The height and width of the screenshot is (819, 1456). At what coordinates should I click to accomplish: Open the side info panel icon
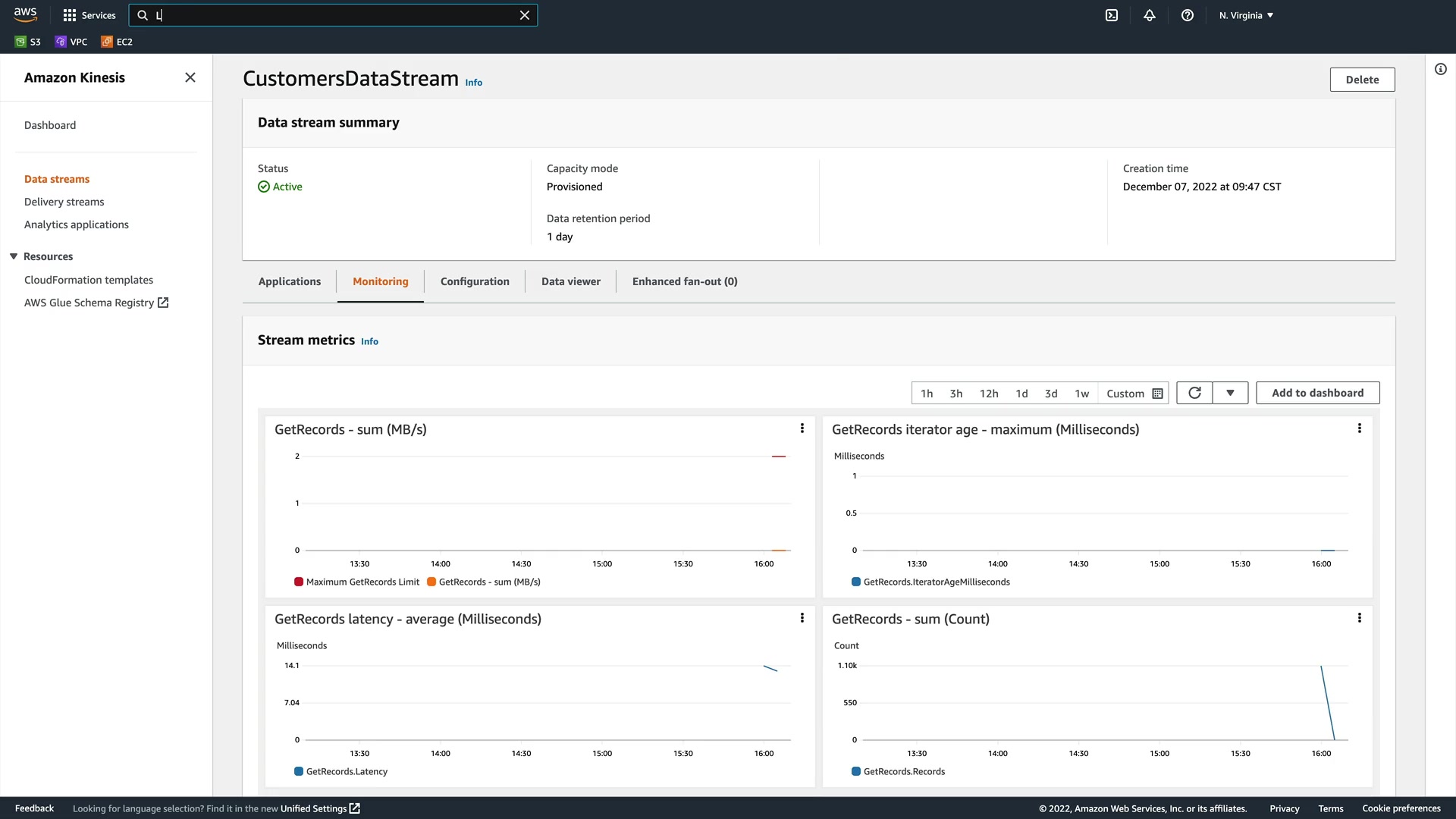[x=1441, y=69]
